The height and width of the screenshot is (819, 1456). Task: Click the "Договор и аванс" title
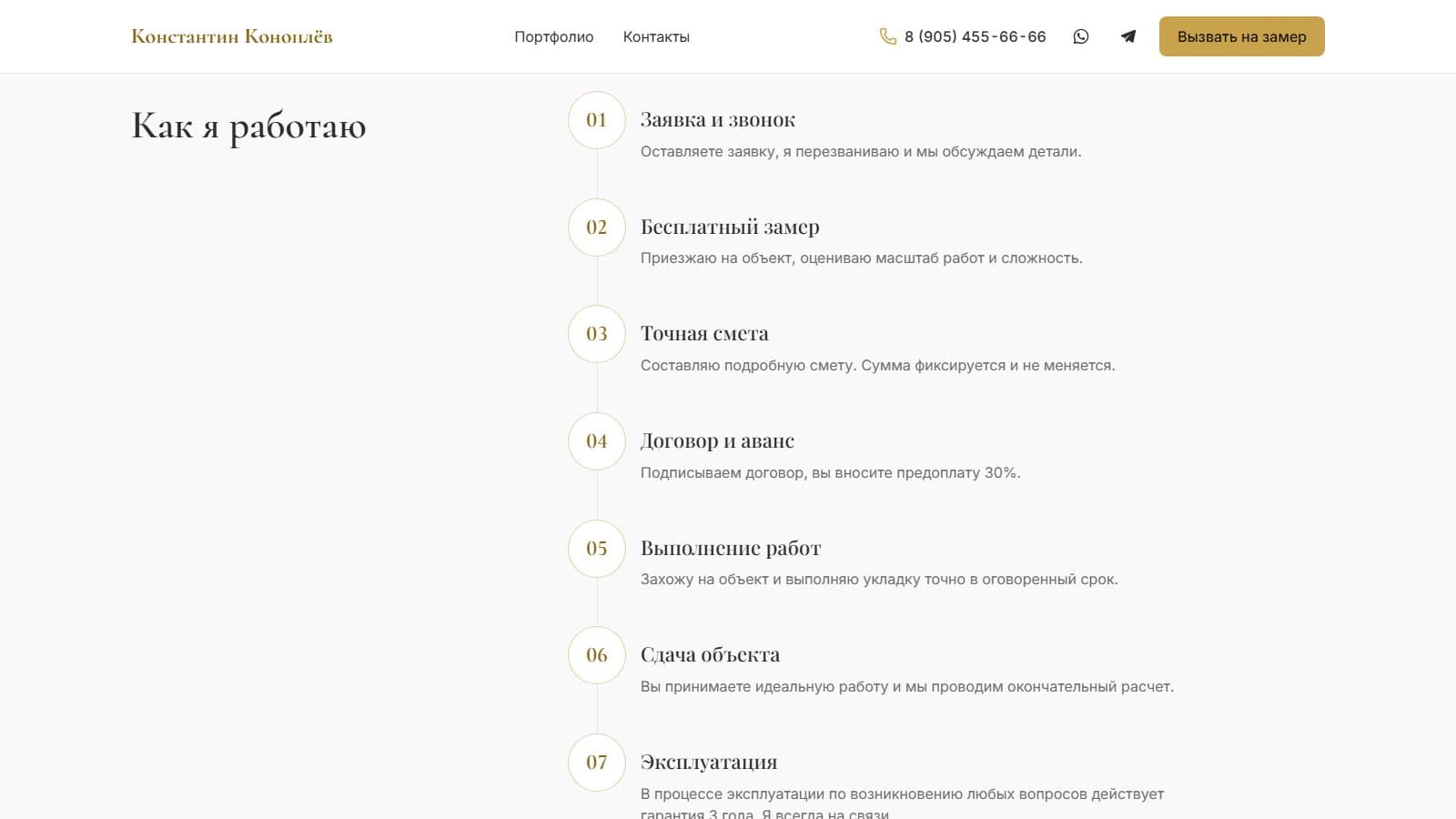pos(717,440)
